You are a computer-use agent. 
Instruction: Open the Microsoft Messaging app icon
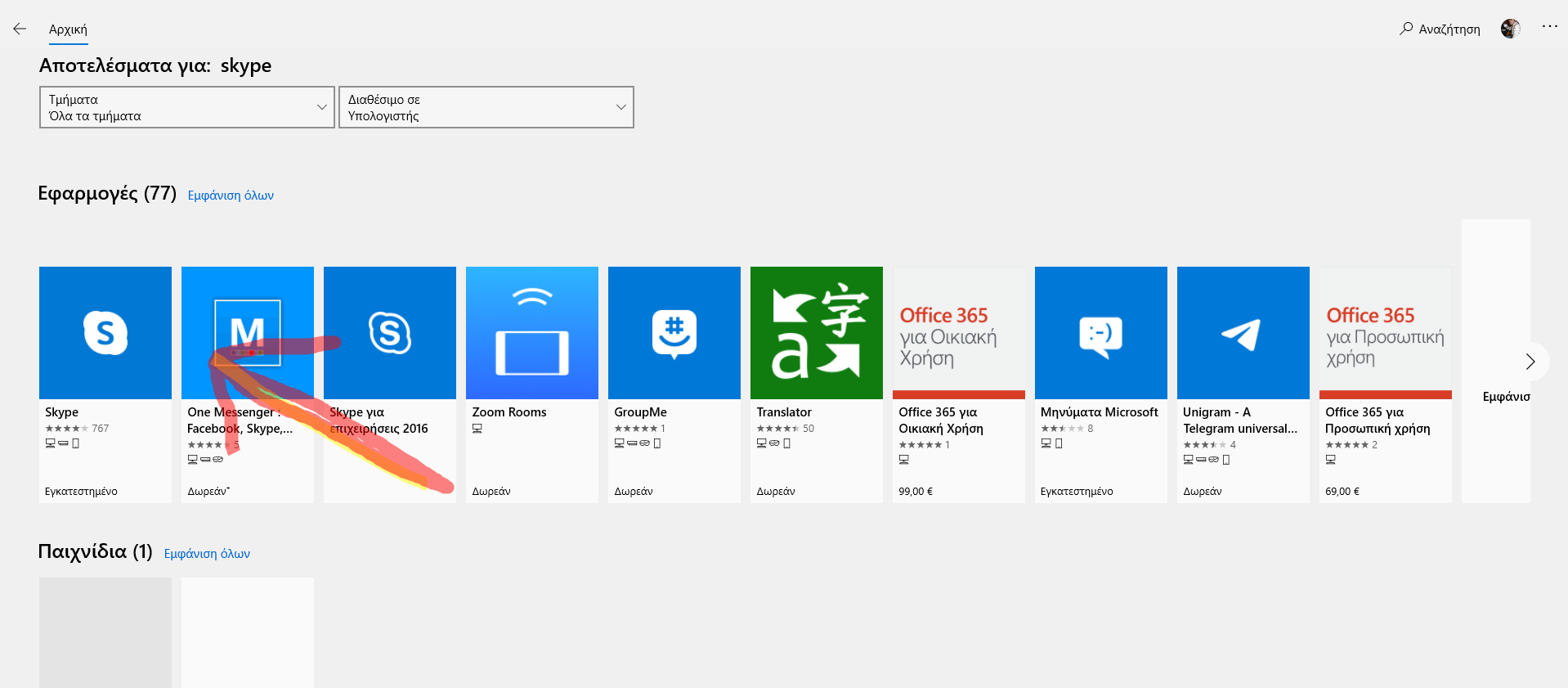click(1101, 333)
